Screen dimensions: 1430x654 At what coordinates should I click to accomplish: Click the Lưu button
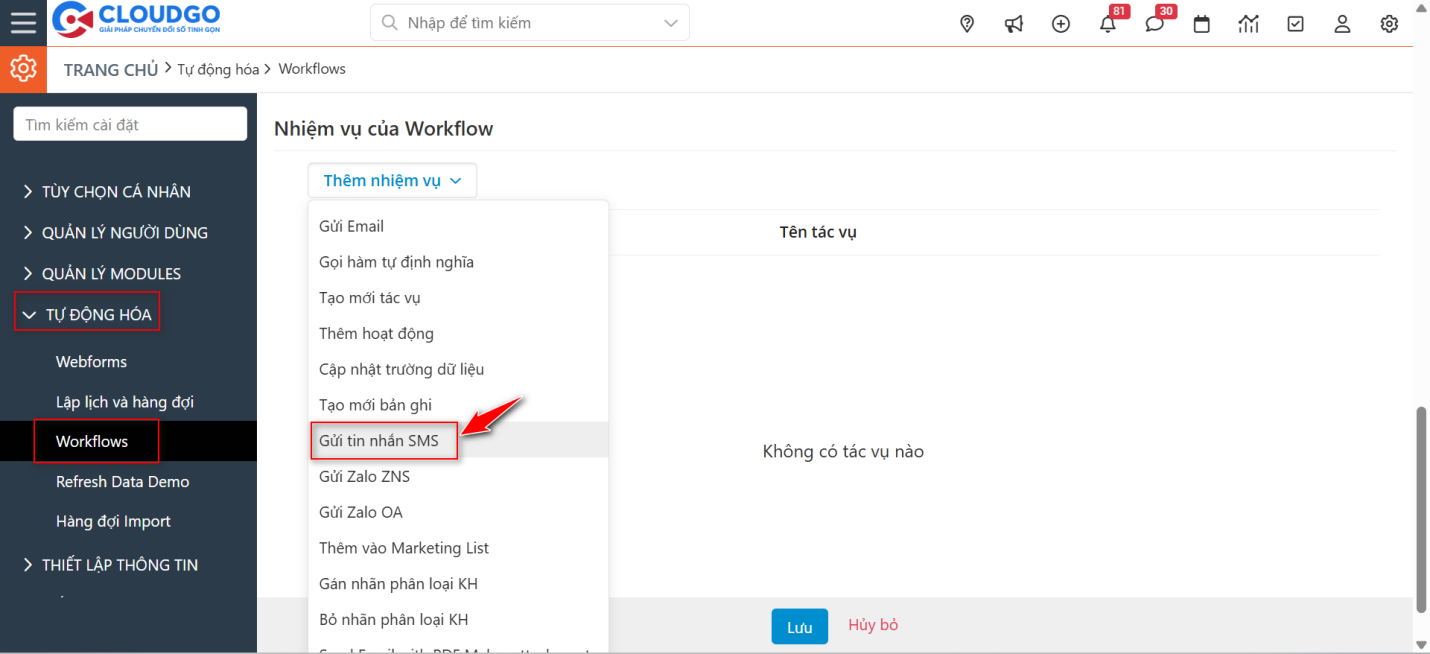pos(799,626)
